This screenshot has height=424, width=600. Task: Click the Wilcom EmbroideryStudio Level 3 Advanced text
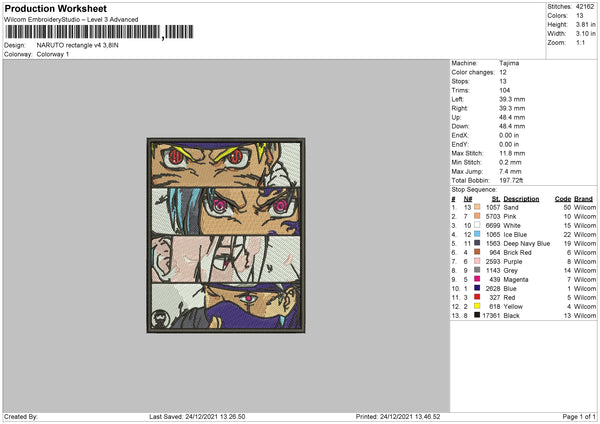pyautogui.click(x=71, y=20)
